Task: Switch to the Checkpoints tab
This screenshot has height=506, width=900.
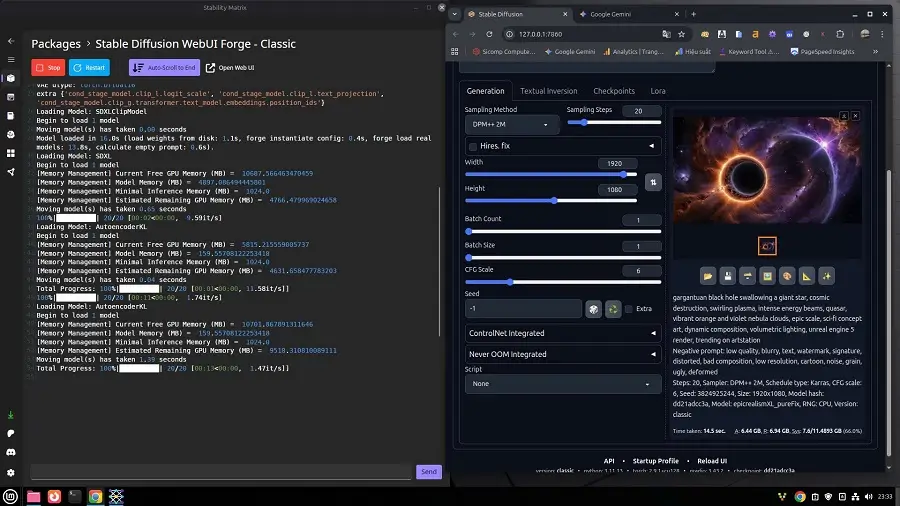Action: [x=614, y=91]
